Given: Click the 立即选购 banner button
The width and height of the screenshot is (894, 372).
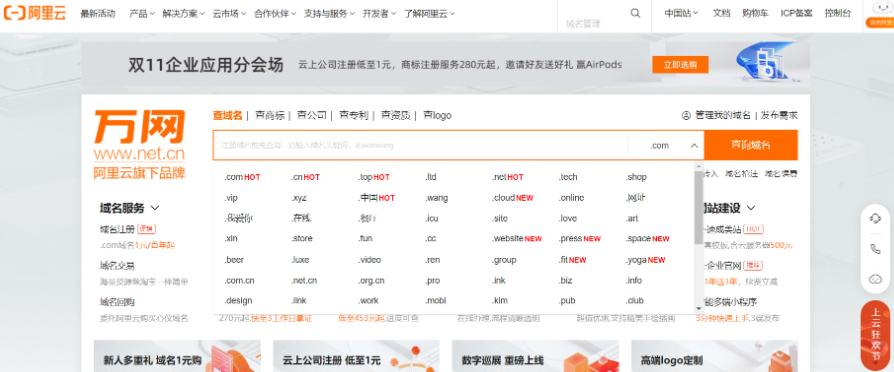Looking at the screenshot, I should point(680,64).
